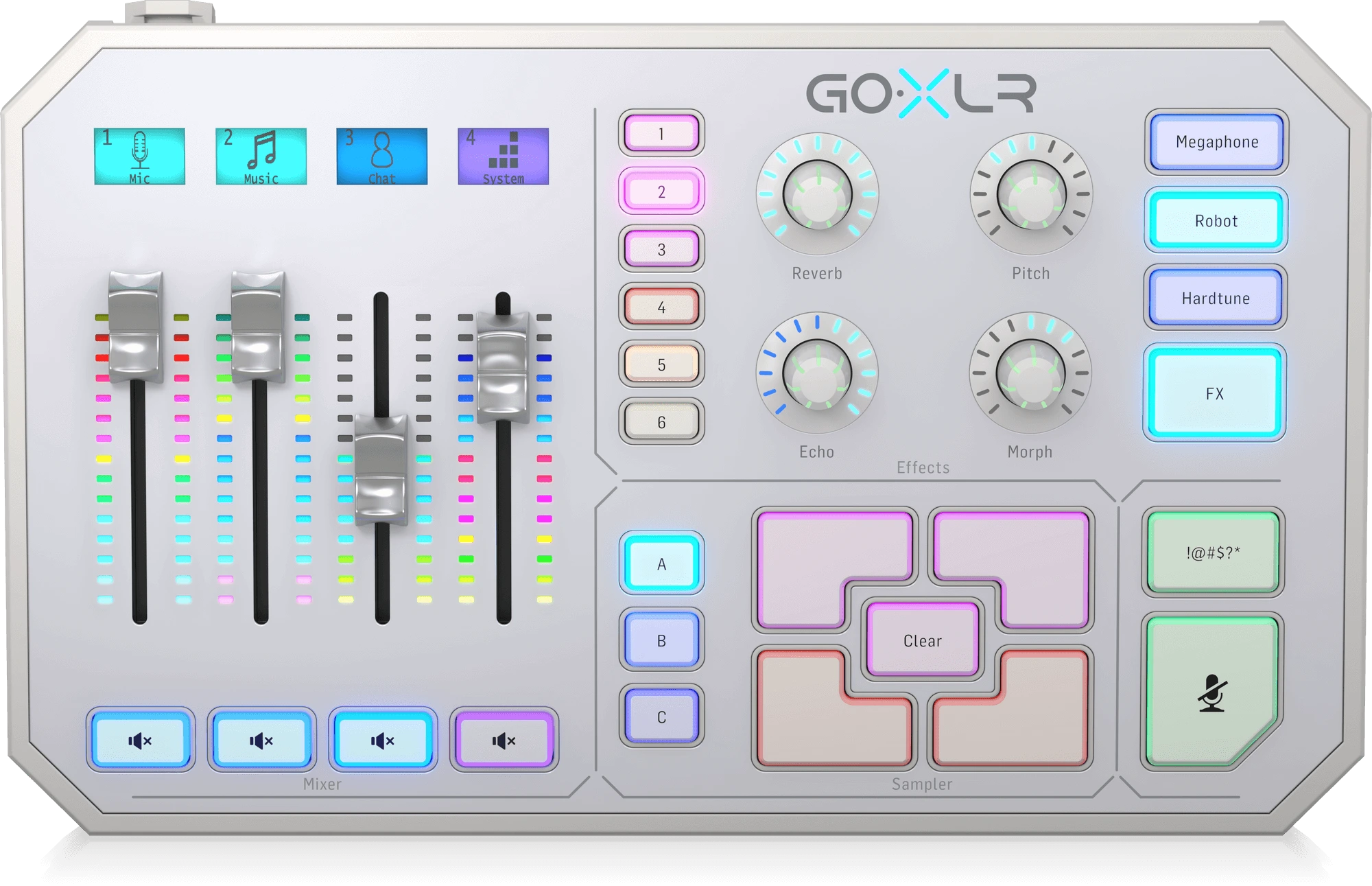This screenshot has height=886, width=1372.
Task: Switch to sampler bank A
Action: [x=661, y=563]
